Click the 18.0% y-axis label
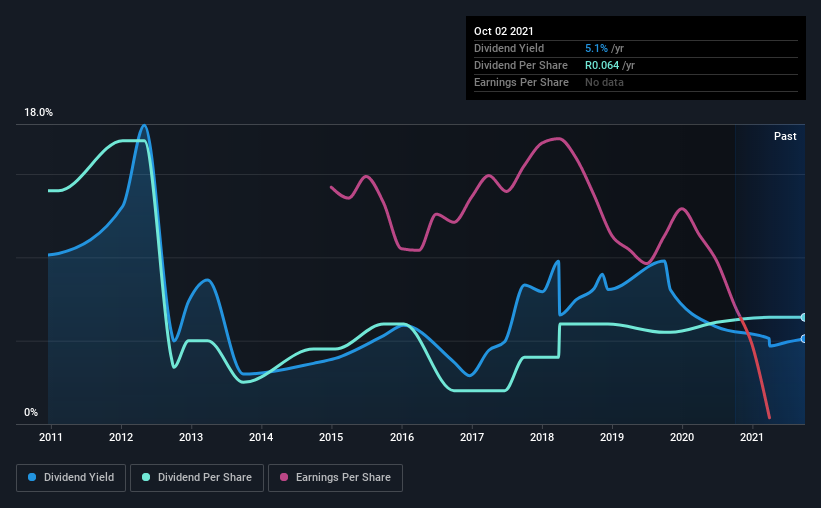 [38, 113]
